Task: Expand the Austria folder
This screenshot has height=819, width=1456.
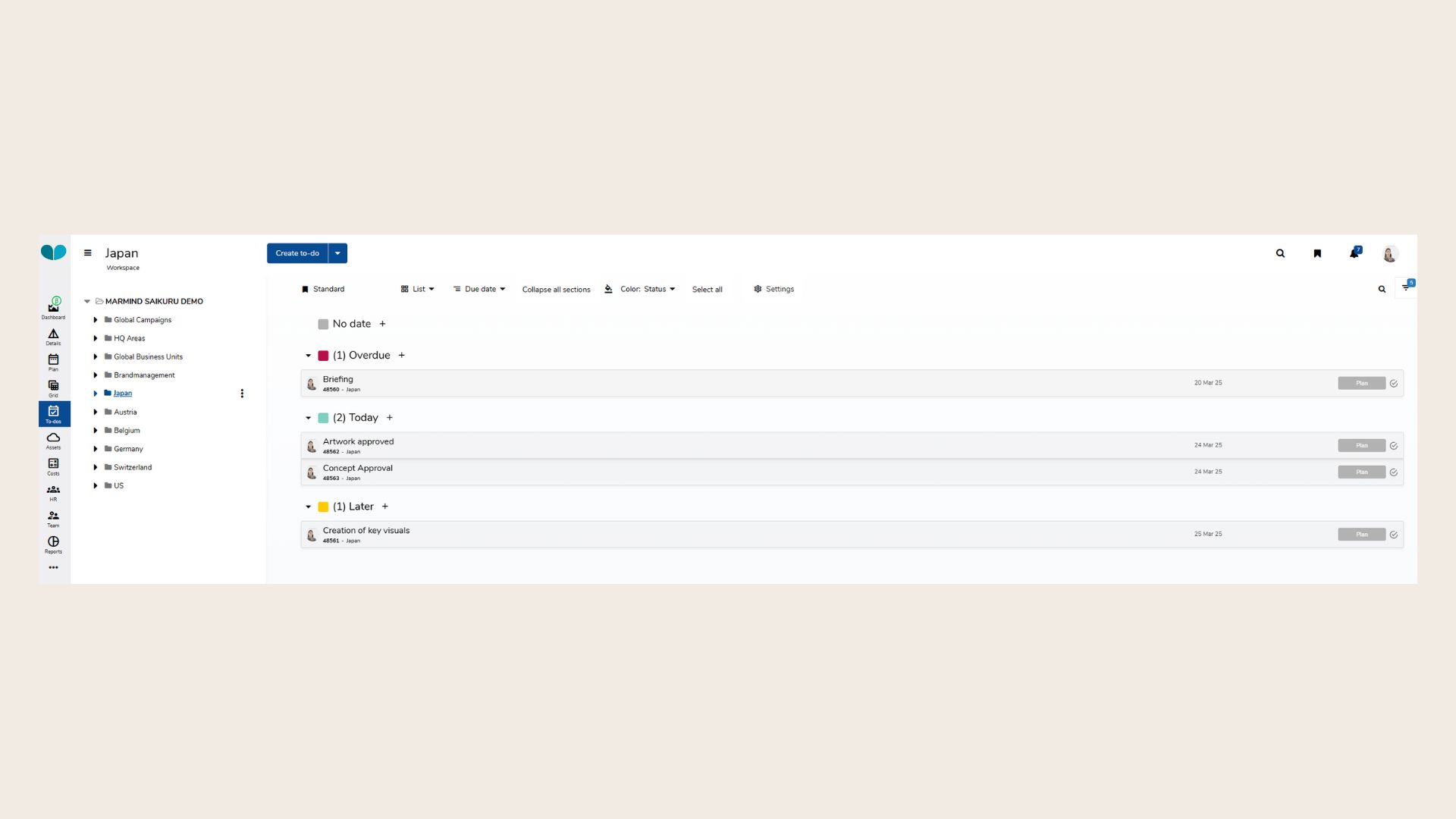Action: point(95,412)
